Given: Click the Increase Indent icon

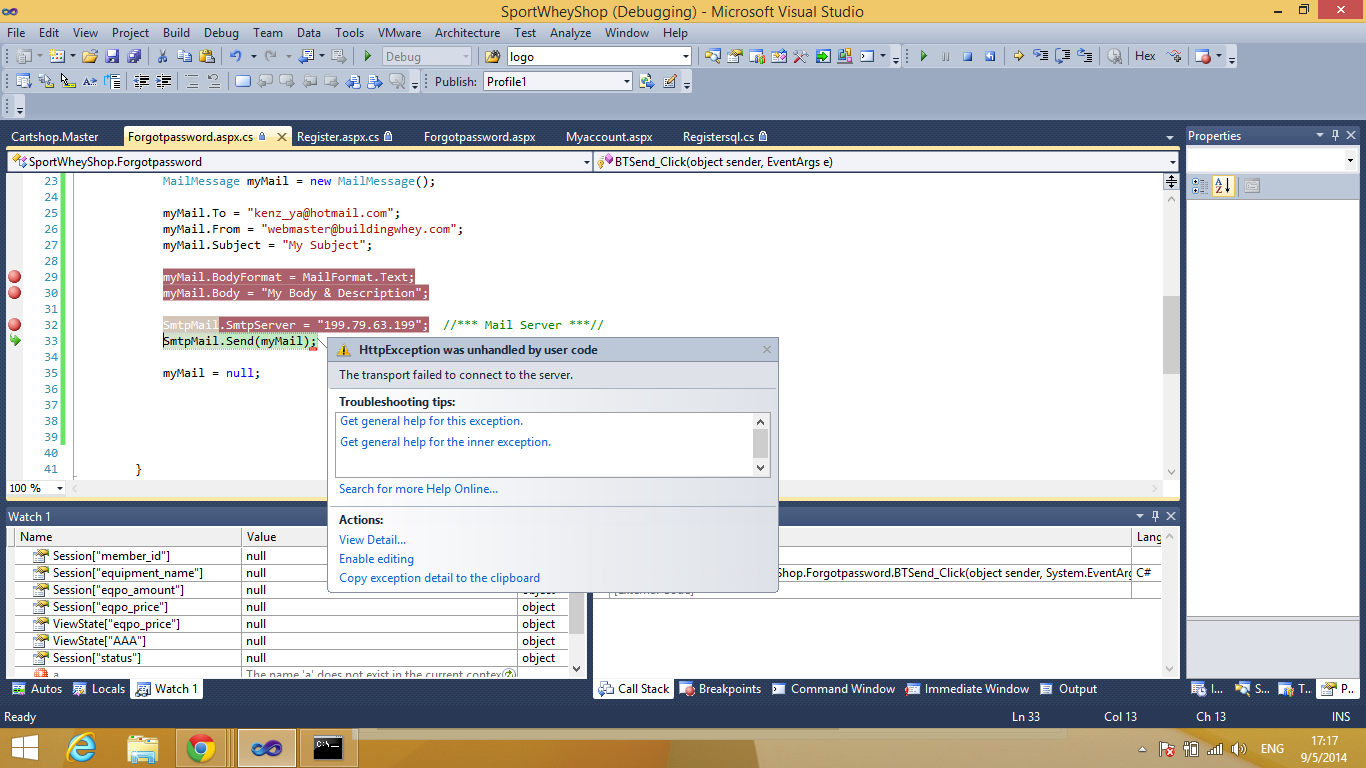Looking at the screenshot, I should [163, 82].
